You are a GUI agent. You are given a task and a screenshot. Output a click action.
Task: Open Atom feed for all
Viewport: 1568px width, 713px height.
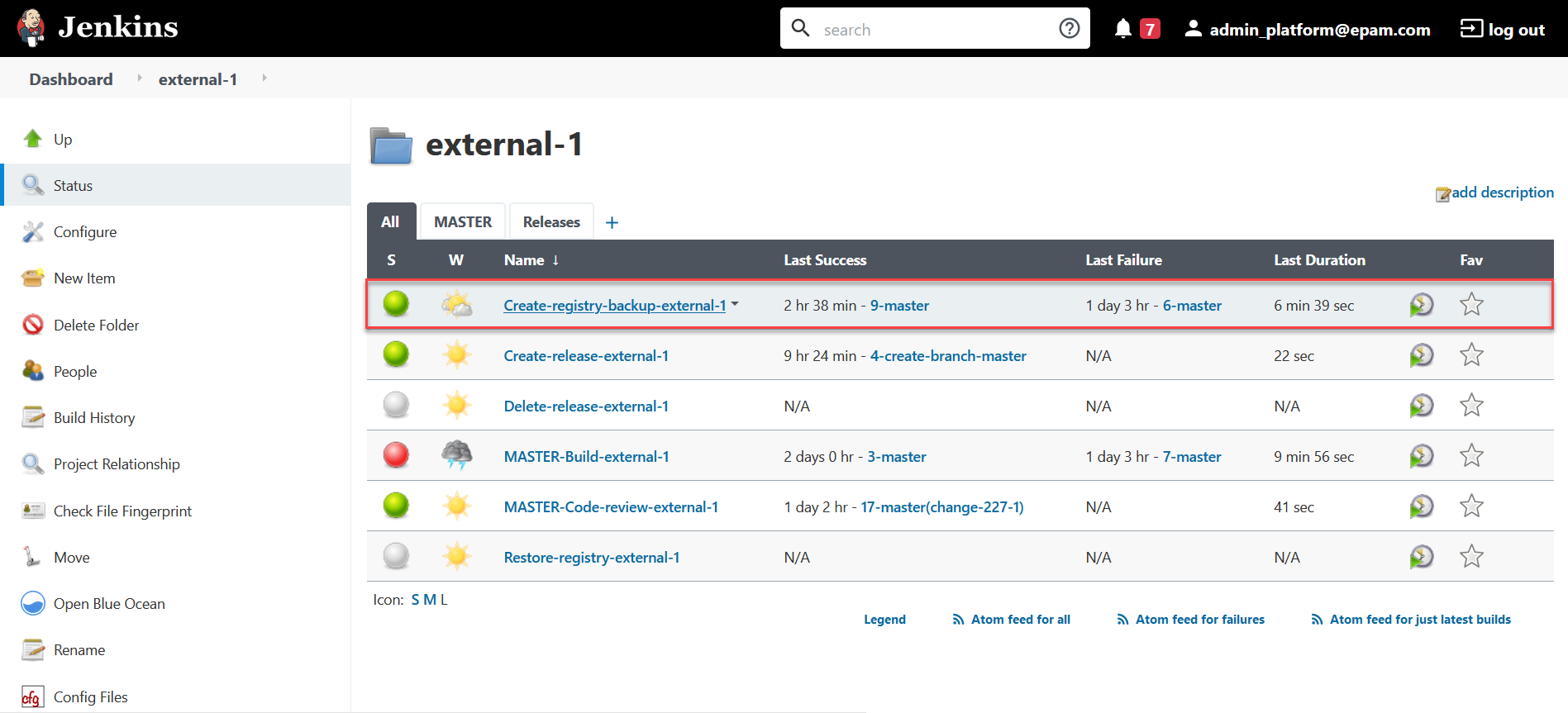[x=1011, y=620]
